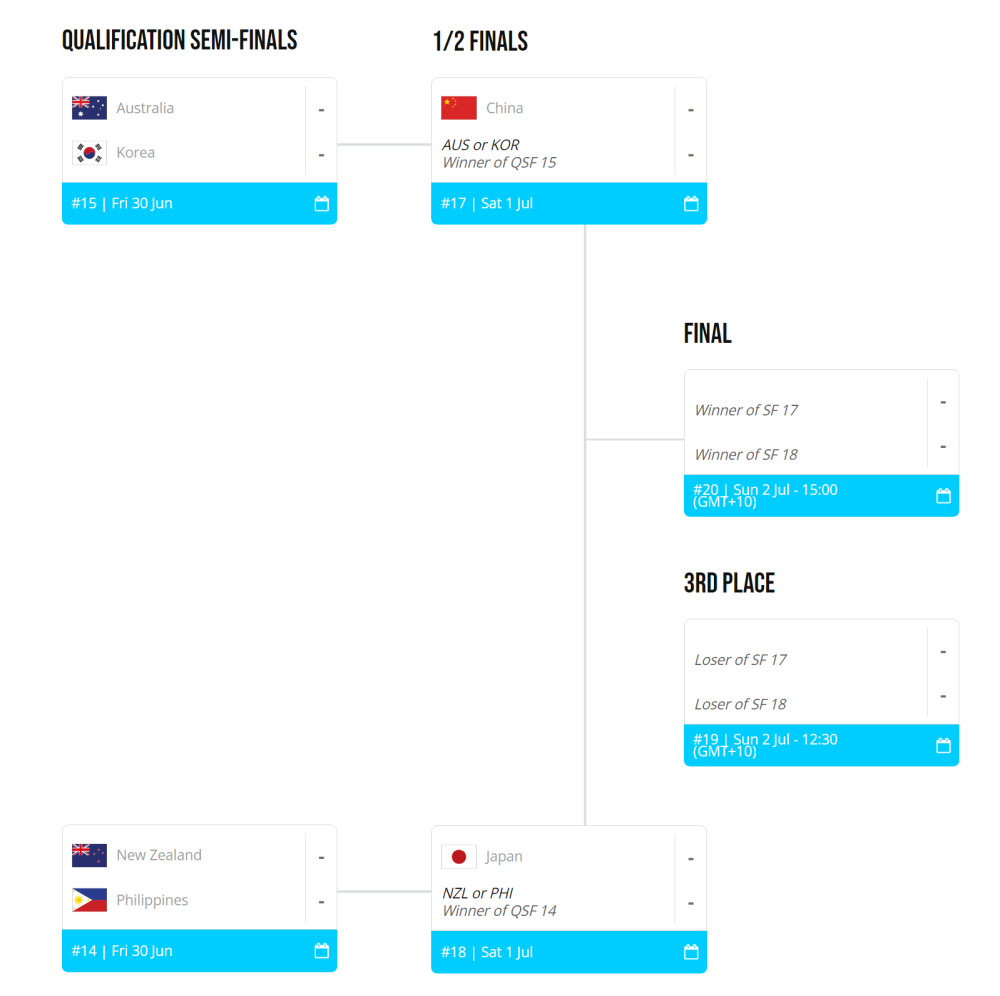Viewport: 1000px width, 996px height.
Task: Click the Japan flag
Action: 459,856
